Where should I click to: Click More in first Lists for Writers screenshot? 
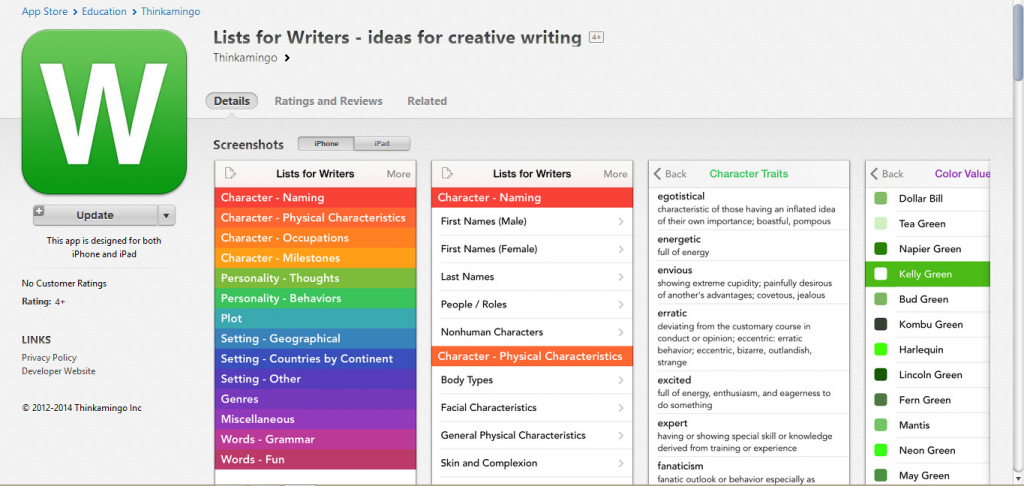click(x=398, y=174)
